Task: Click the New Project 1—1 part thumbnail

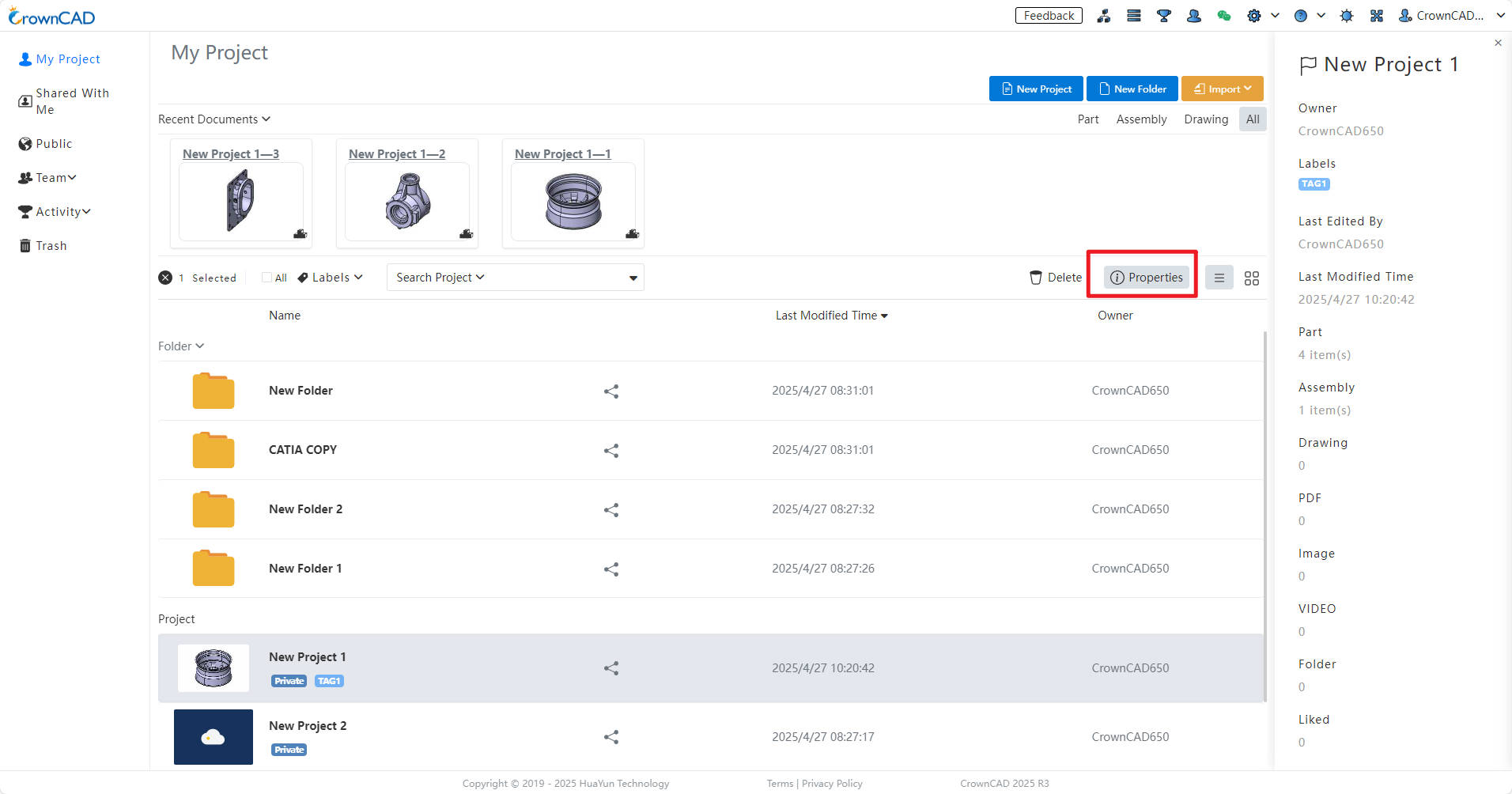Action: (x=573, y=202)
